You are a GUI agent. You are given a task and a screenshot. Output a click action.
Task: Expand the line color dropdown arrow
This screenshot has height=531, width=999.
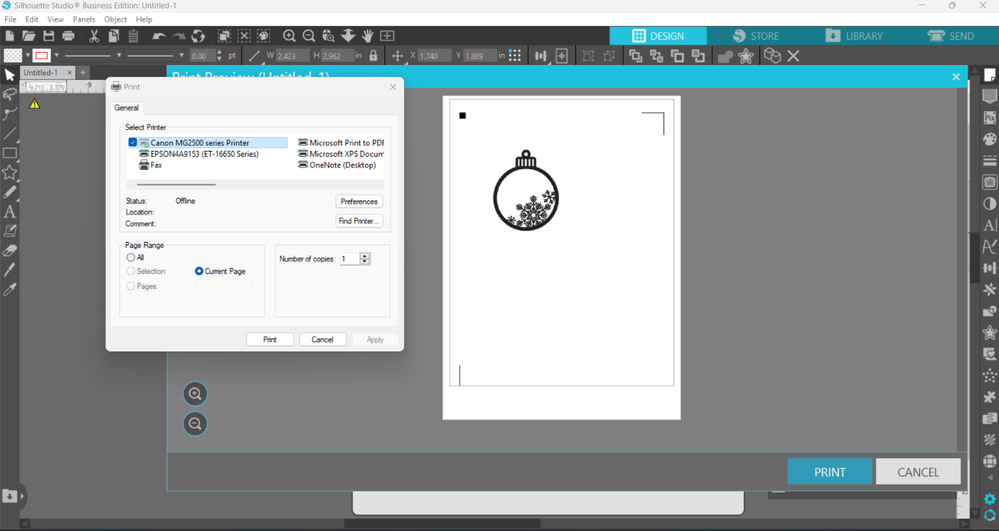[57, 56]
